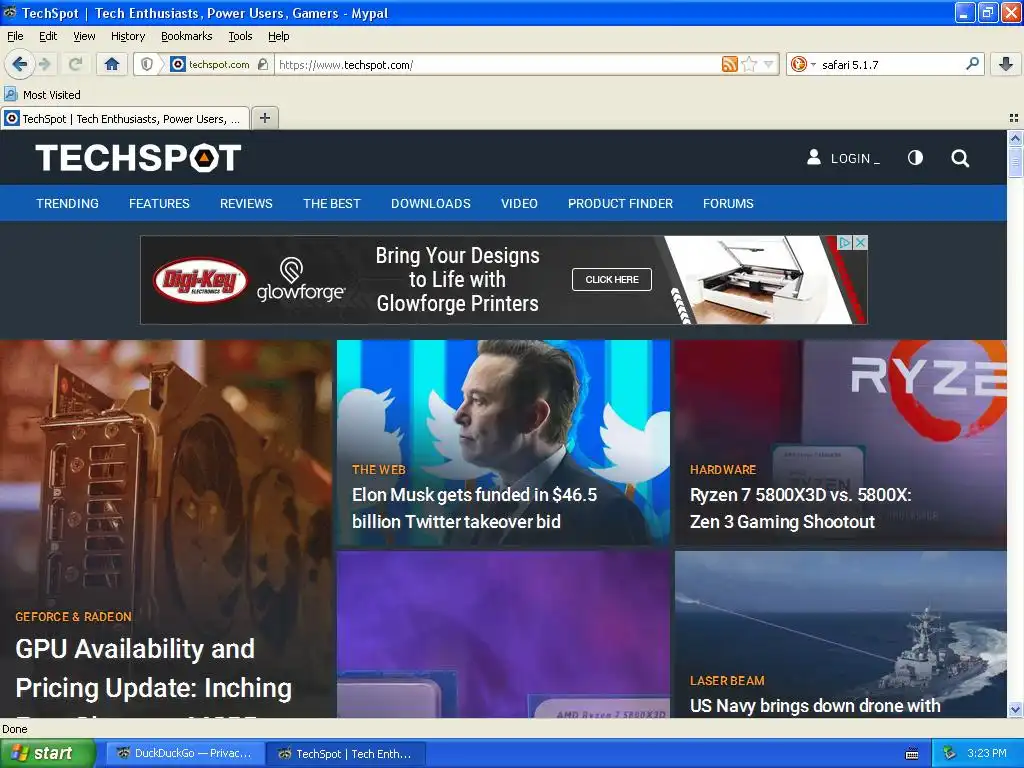The height and width of the screenshot is (768, 1024).
Task: Open the Help menu
Action: tap(279, 36)
